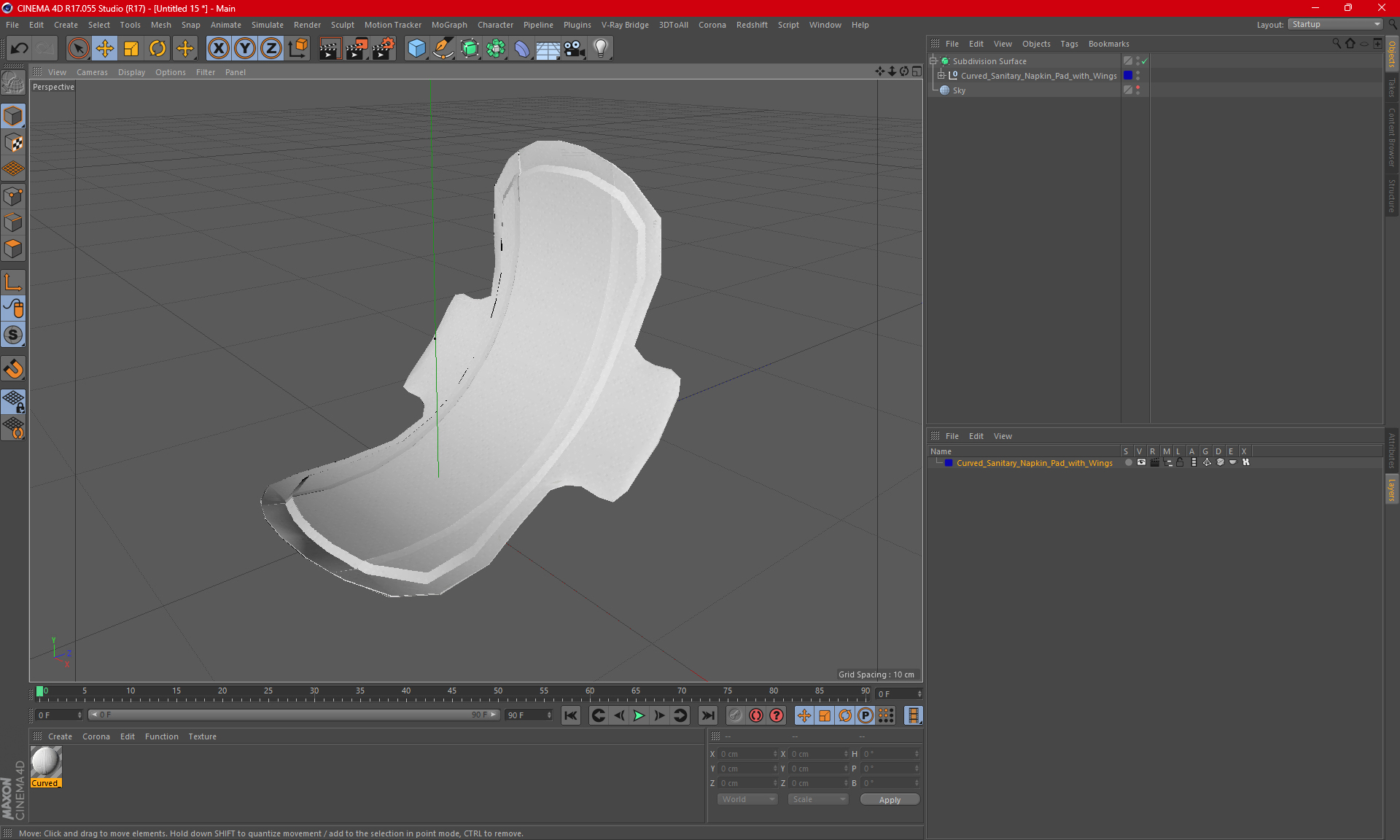
Task: Toggle viewport layout maximize icon
Action: pos(917,71)
